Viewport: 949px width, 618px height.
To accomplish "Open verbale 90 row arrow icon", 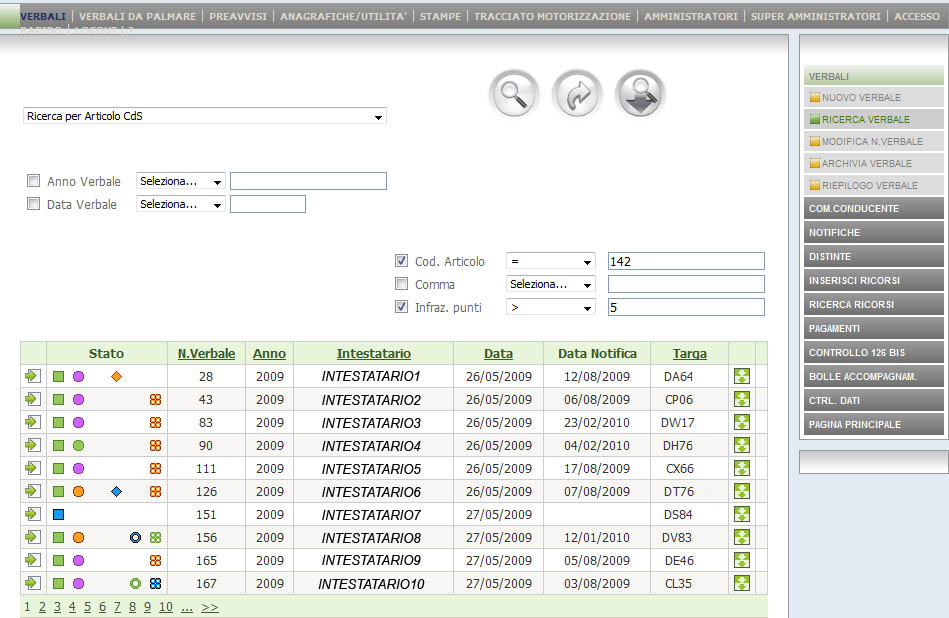I will [33, 445].
